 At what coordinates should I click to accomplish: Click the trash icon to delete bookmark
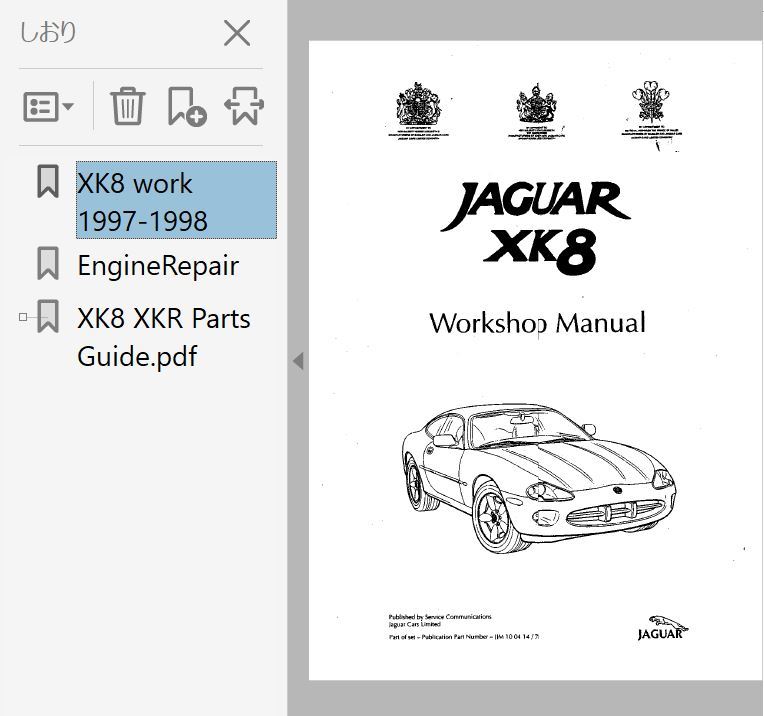tap(128, 106)
